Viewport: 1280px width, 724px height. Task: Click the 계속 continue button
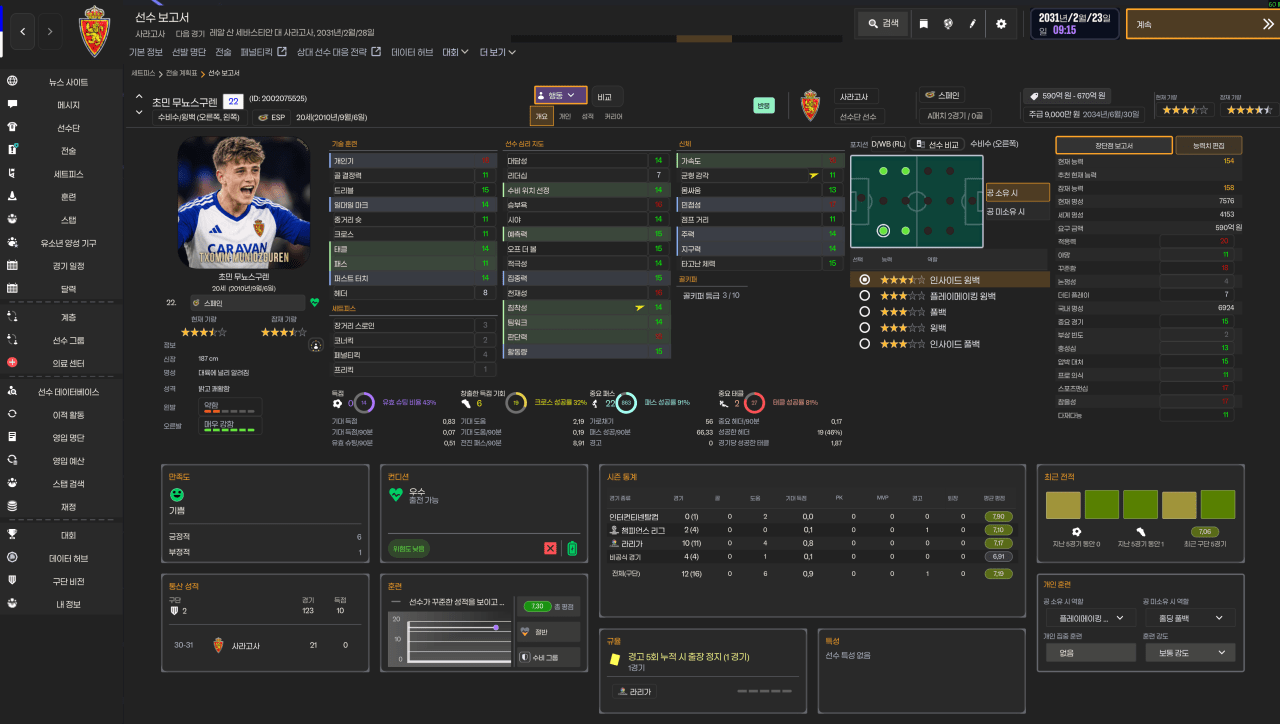(x=1202, y=24)
